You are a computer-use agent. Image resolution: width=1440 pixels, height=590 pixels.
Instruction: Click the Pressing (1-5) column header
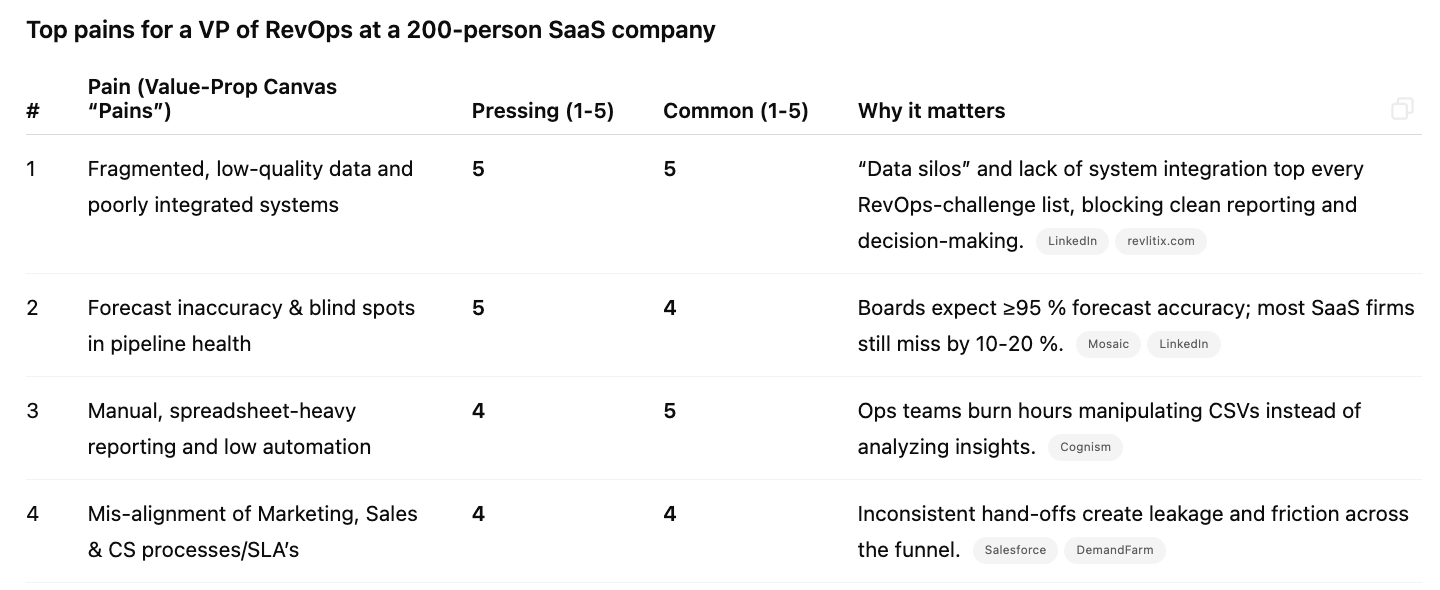coord(543,111)
